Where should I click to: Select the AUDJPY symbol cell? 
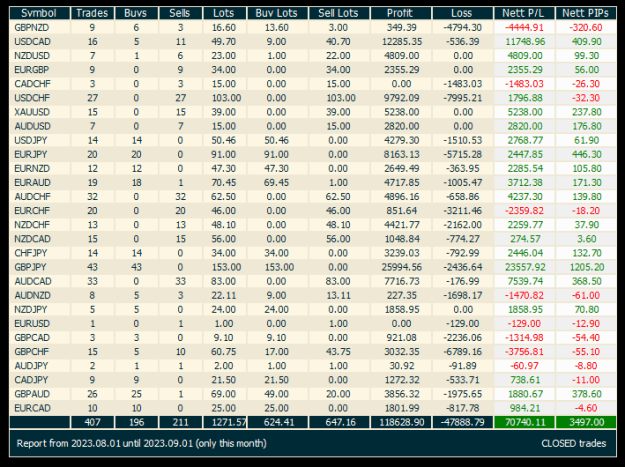pyautogui.click(x=39, y=366)
